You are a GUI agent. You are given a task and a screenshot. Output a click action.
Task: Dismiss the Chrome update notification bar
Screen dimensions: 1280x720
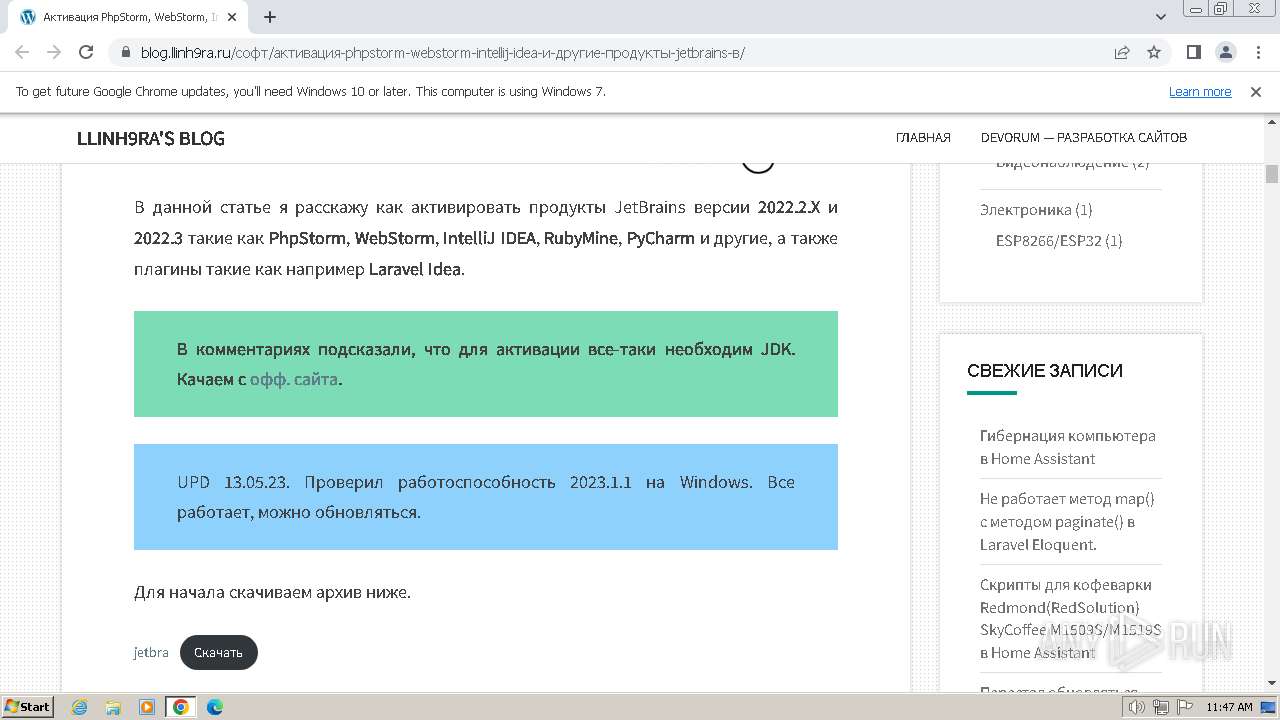(x=1256, y=91)
